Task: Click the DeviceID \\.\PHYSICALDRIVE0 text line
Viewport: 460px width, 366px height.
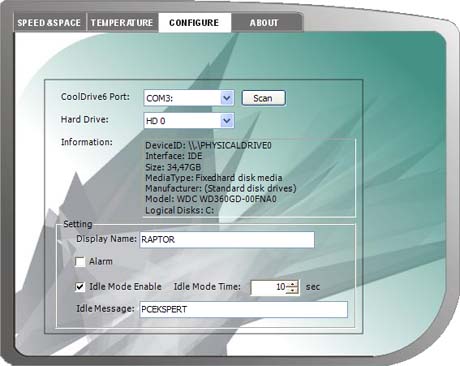Action: (208, 145)
